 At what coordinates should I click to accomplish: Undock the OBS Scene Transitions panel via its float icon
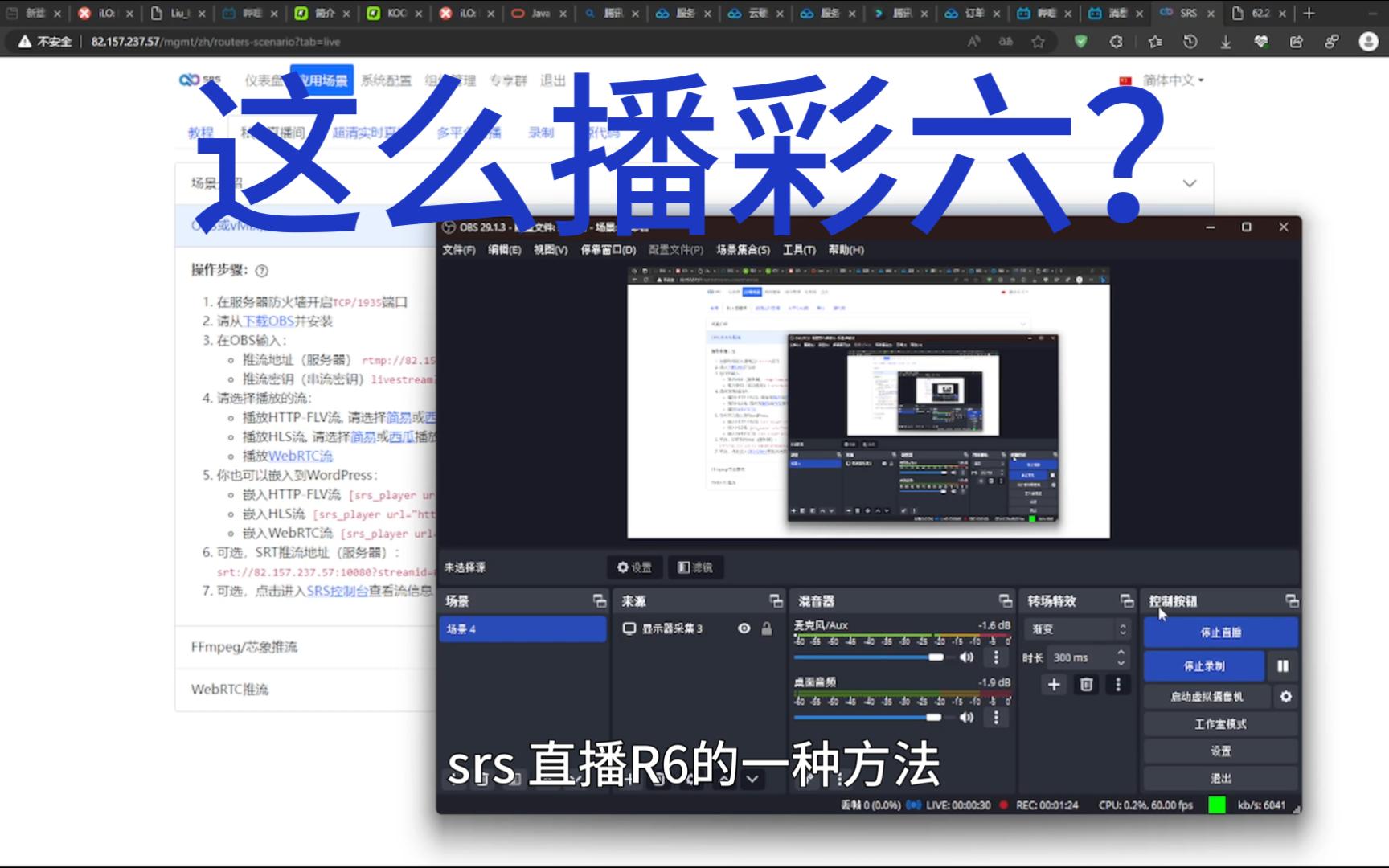[x=1127, y=601]
